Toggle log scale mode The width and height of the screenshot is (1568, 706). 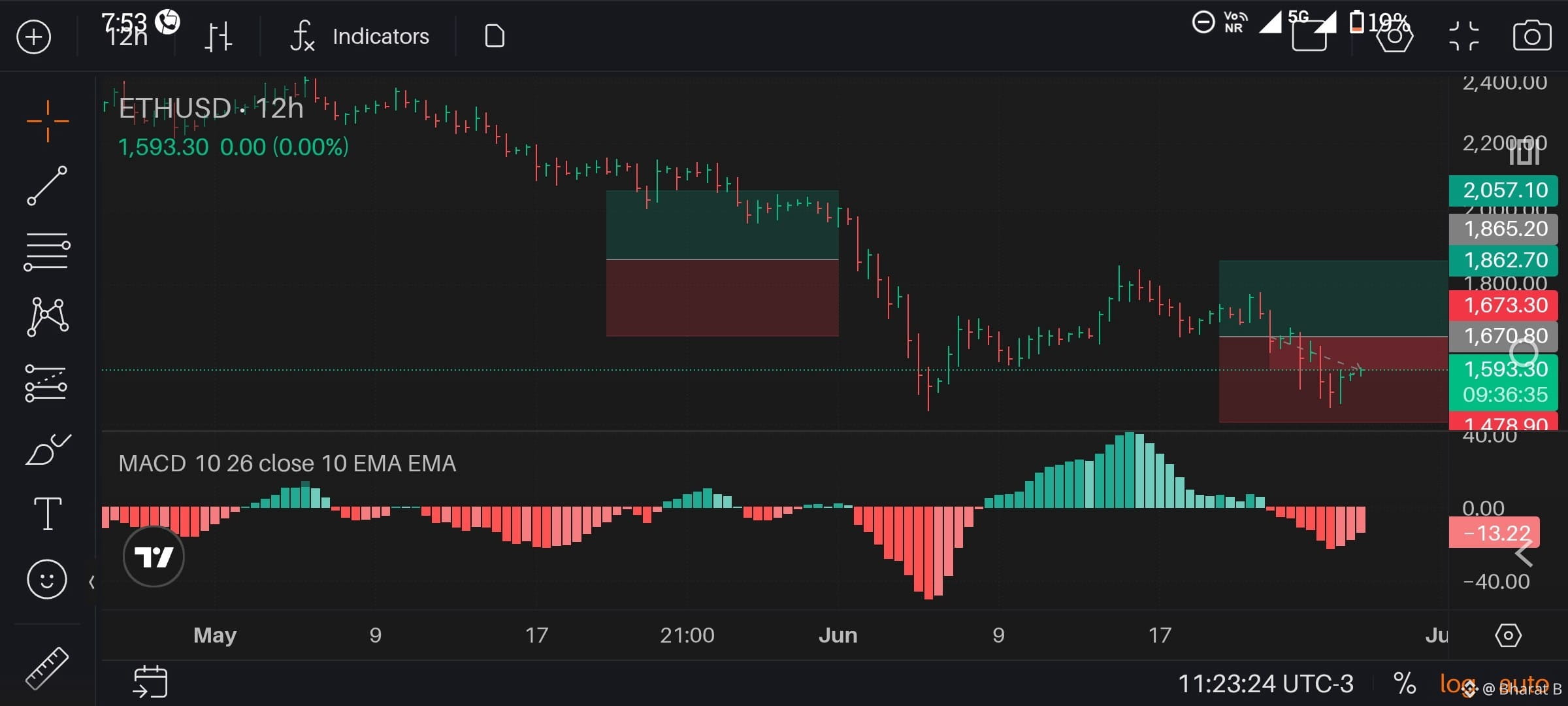(1458, 684)
